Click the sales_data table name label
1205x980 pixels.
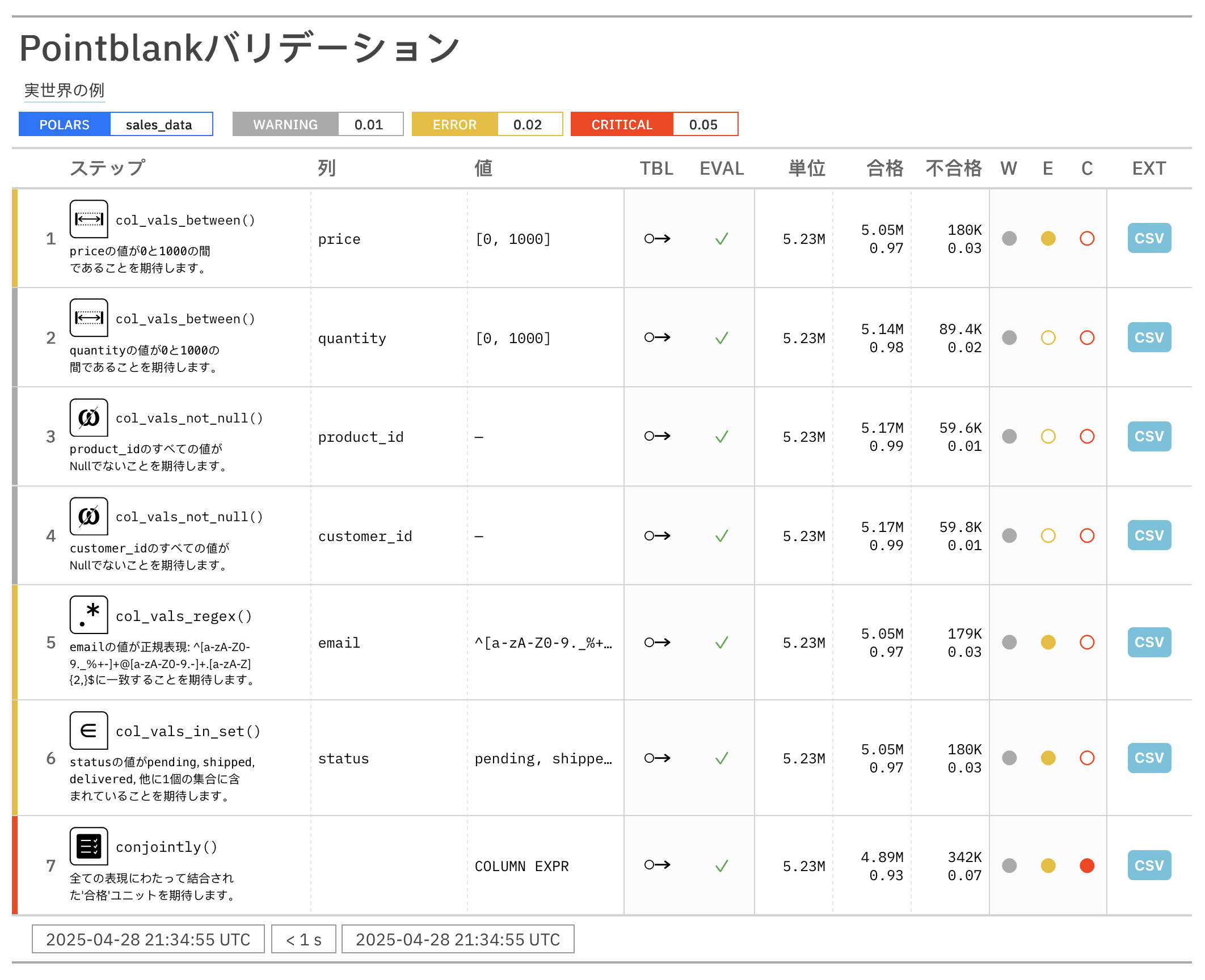pos(159,125)
